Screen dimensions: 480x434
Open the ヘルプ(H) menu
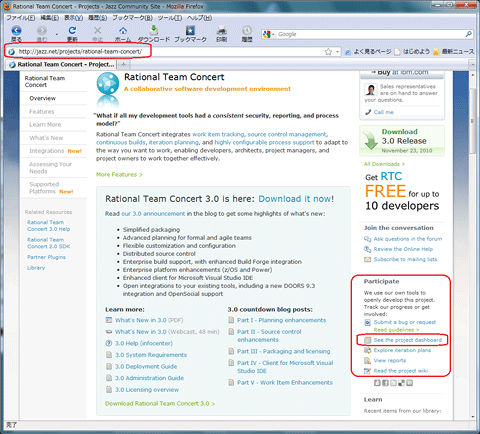[199, 18]
